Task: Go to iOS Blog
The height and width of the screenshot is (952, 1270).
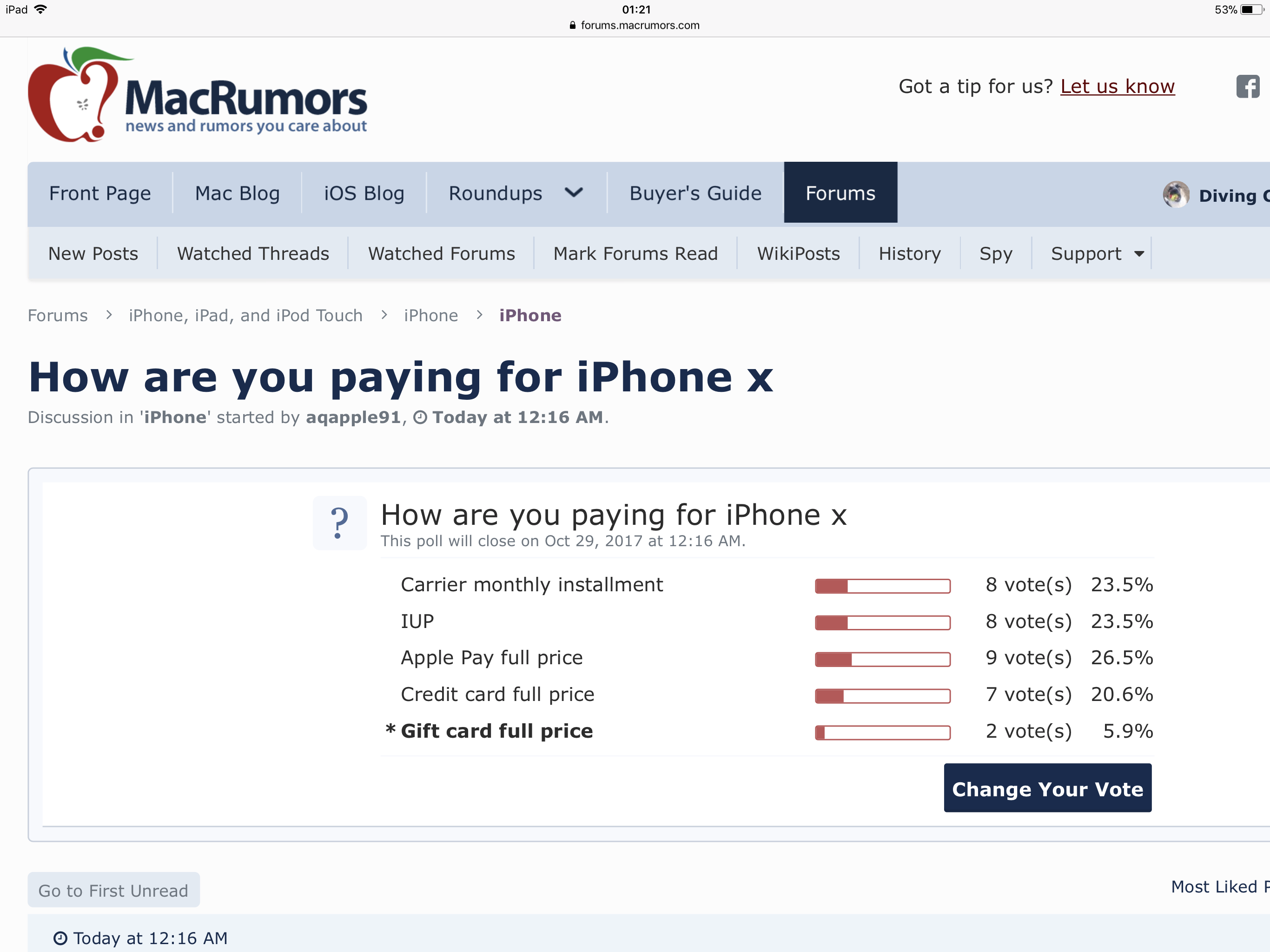Action: pos(364,193)
